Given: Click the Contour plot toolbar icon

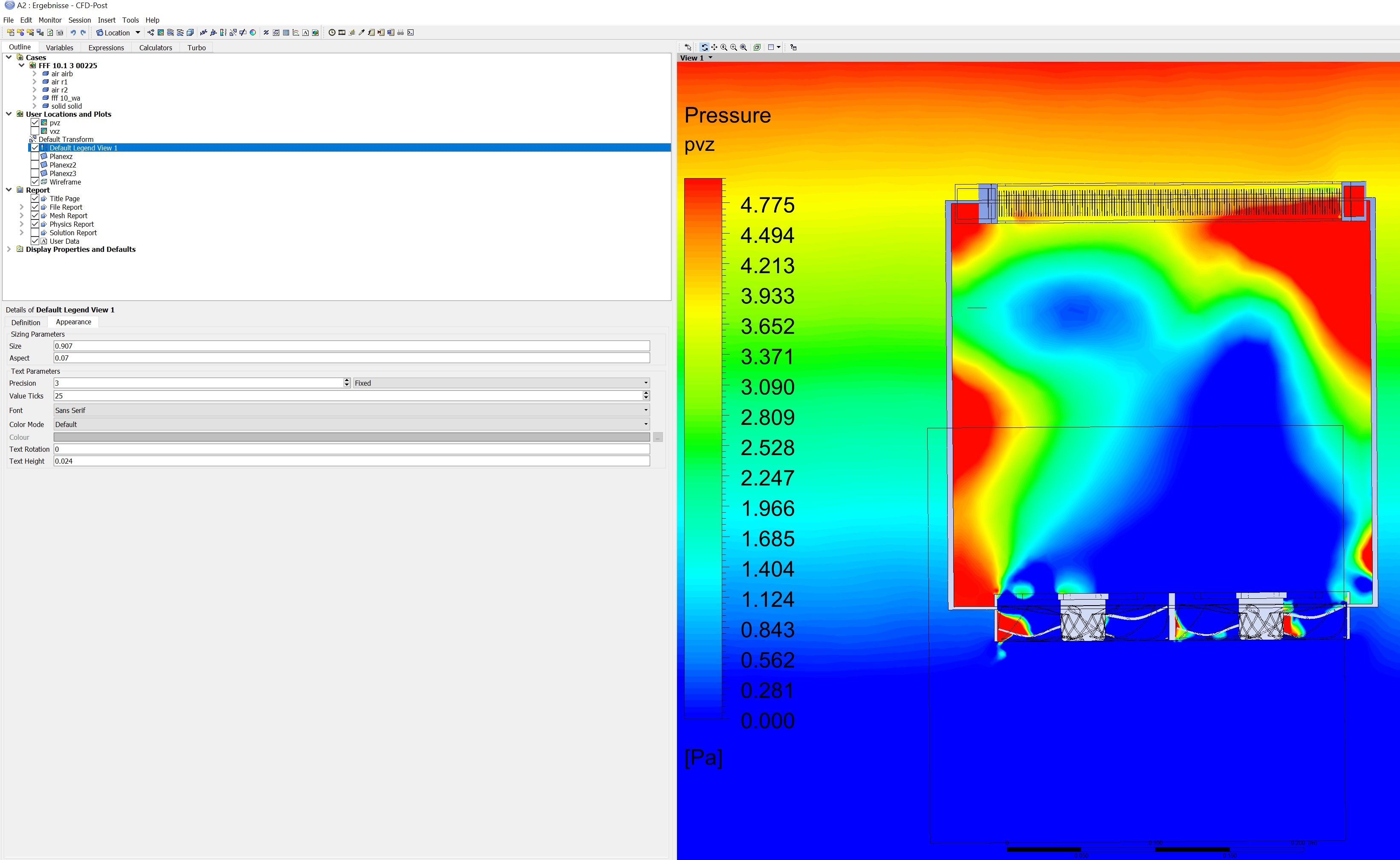Looking at the screenshot, I should click(x=160, y=32).
